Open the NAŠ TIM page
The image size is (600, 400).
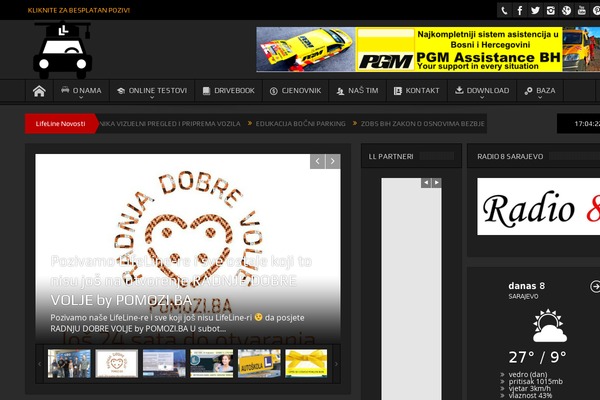(x=357, y=91)
